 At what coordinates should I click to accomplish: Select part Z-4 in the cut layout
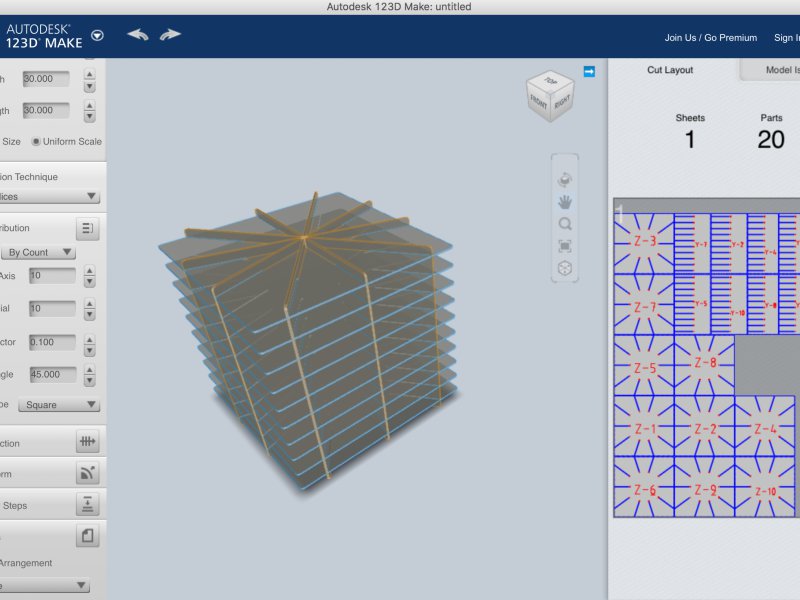pos(765,426)
